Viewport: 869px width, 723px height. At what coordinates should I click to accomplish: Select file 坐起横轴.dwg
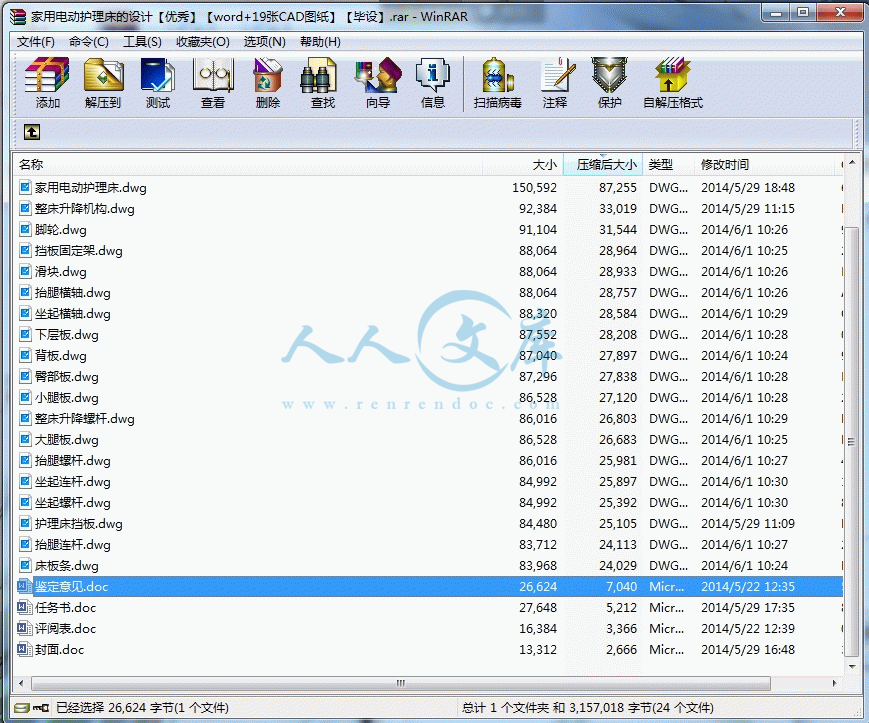point(73,314)
